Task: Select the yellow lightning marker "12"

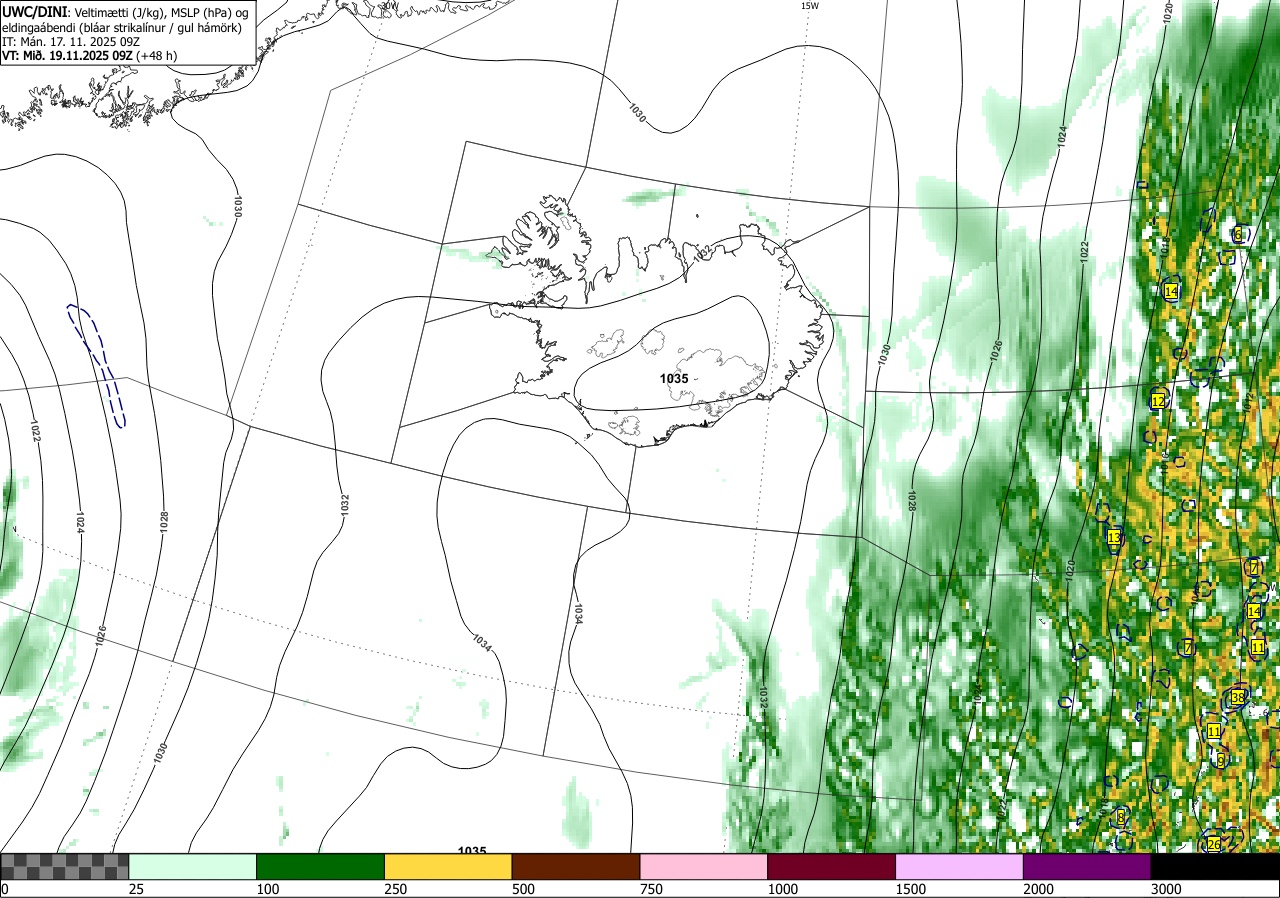Action: pyautogui.click(x=1158, y=401)
